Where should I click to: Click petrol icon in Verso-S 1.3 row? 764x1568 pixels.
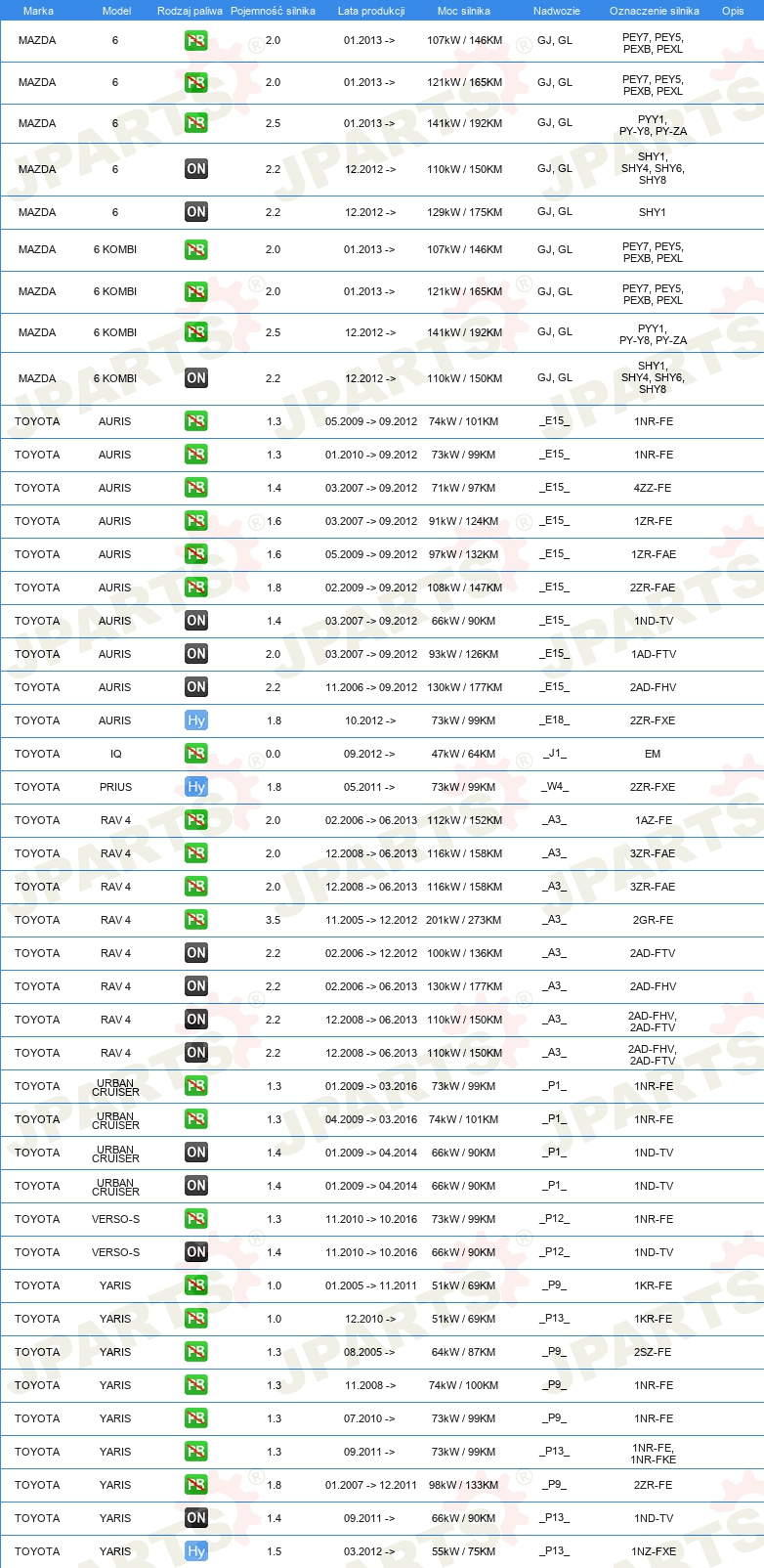pos(196,1219)
